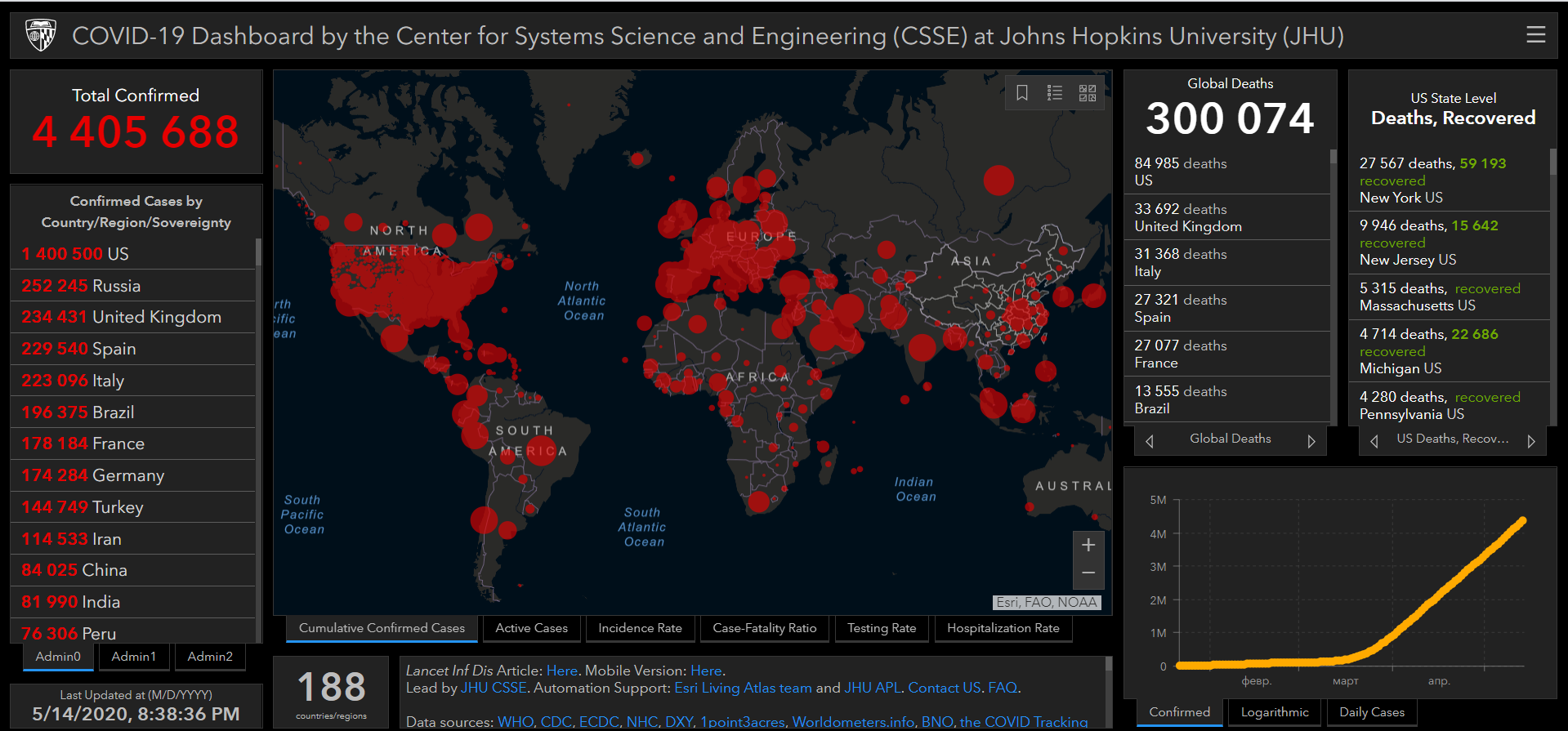Open the map bookmarks icon

pos(1021,93)
